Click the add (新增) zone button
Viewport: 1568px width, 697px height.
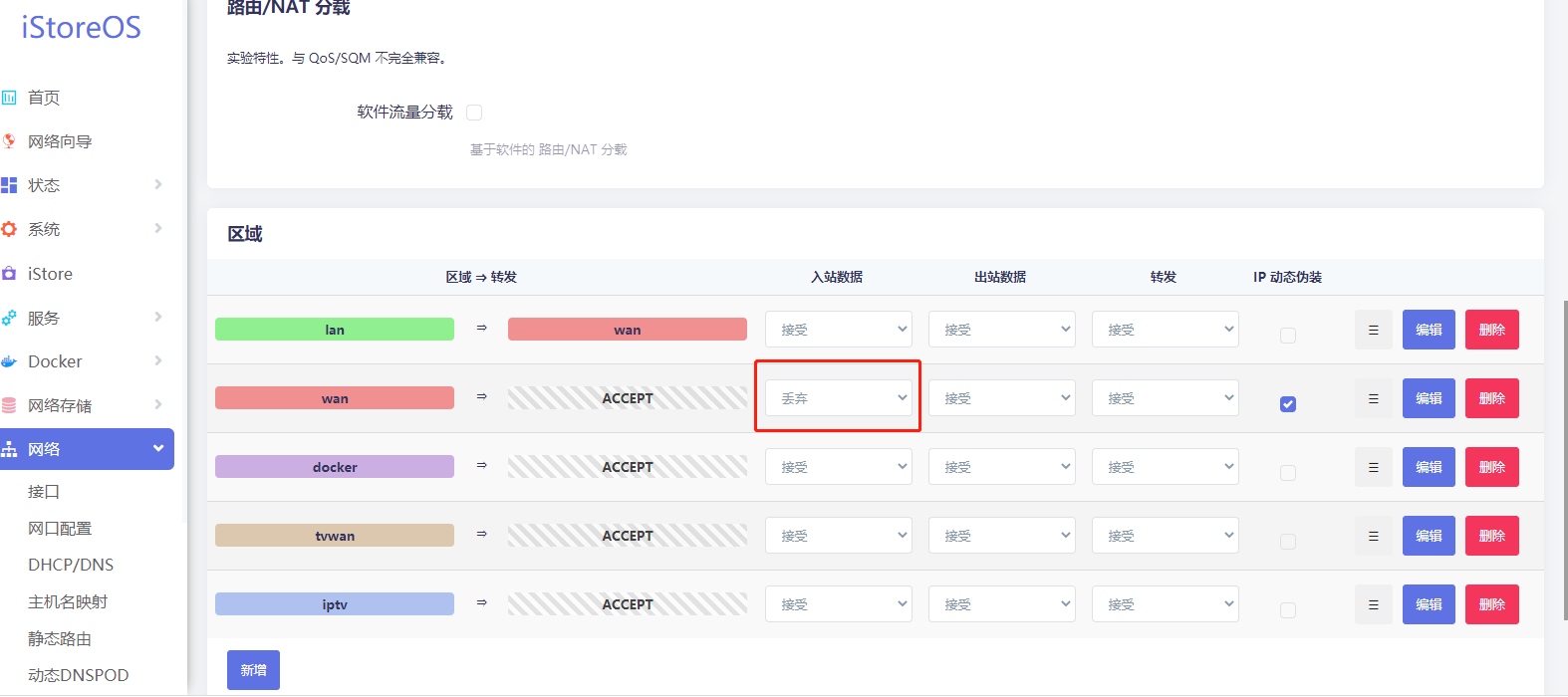(253, 670)
